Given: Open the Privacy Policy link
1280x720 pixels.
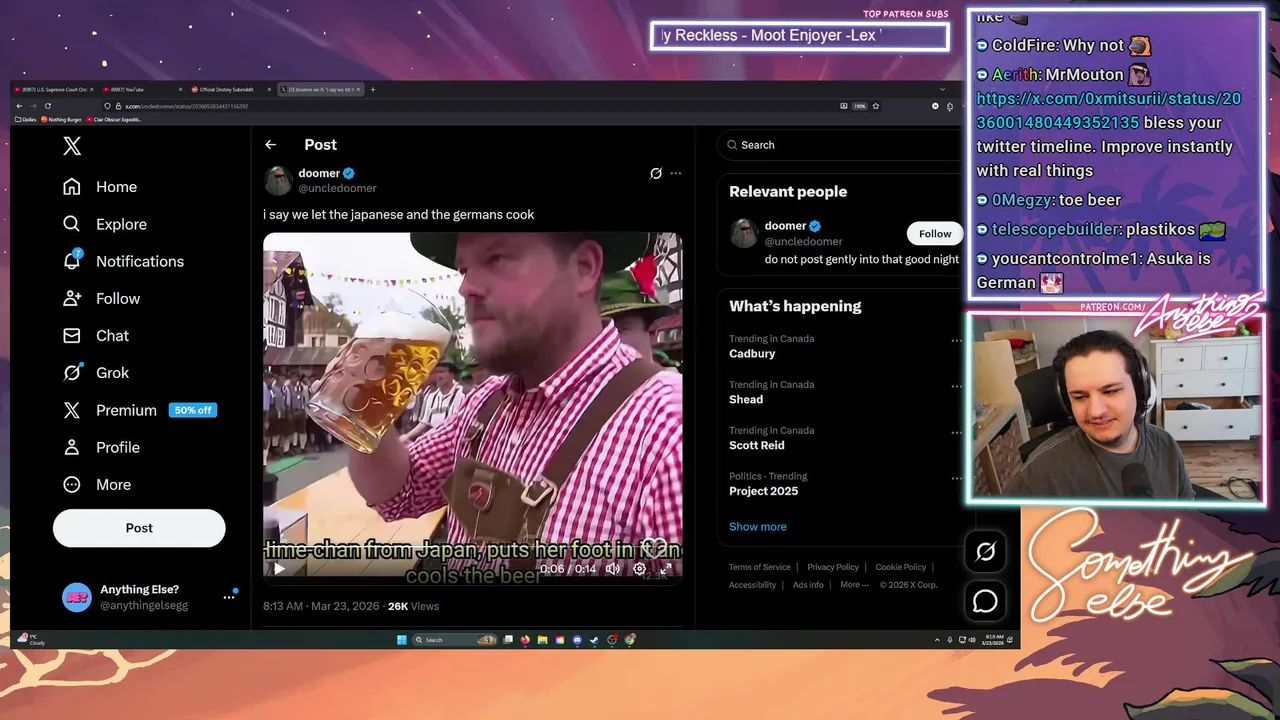Looking at the screenshot, I should coord(833,567).
